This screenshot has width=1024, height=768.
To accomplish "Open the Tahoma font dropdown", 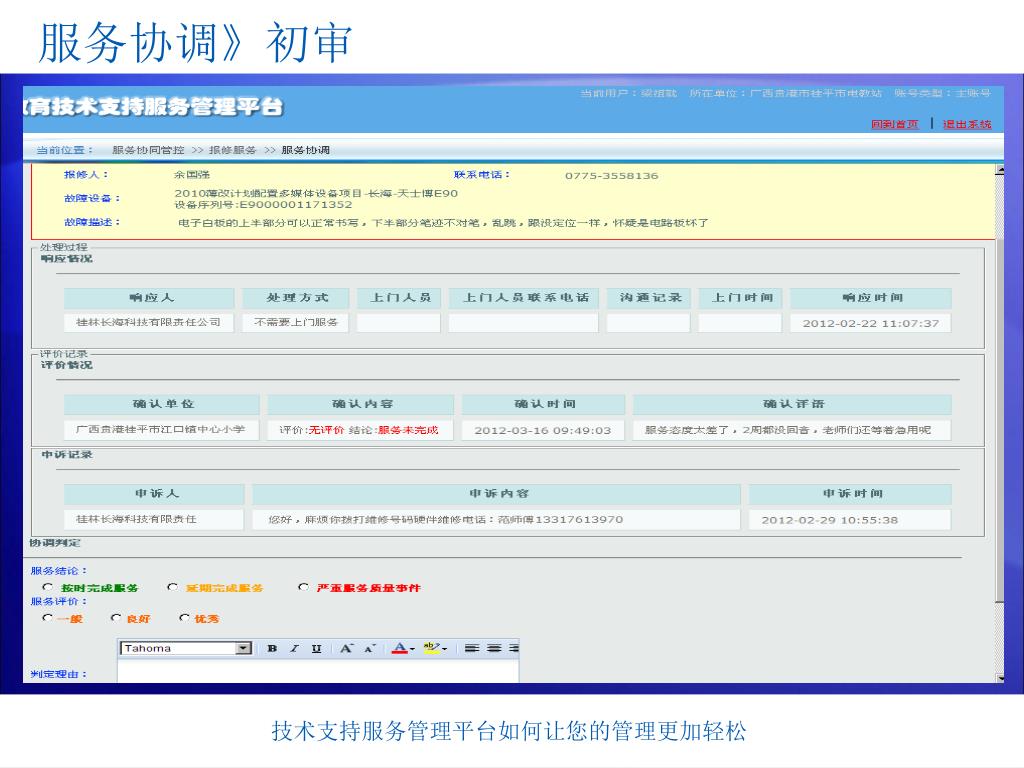I will pyautogui.click(x=244, y=648).
